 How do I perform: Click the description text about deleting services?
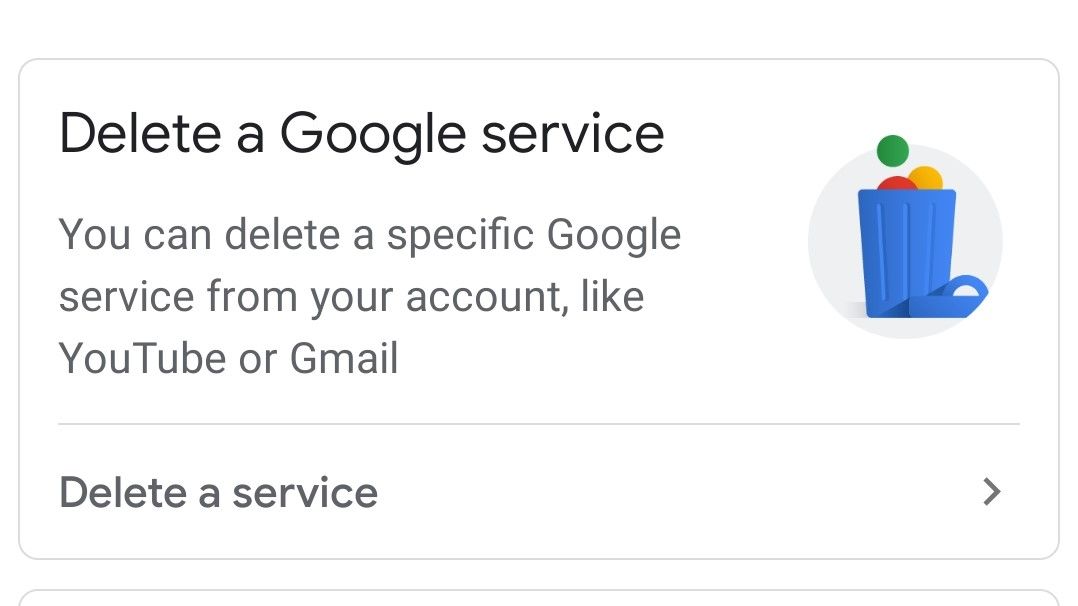click(372, 296)
